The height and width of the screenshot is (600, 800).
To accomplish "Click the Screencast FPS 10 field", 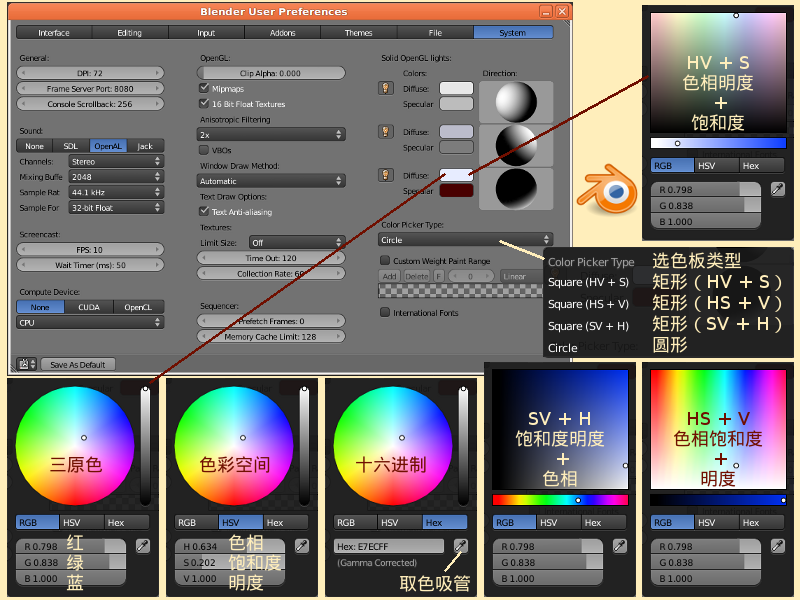I will click(90, 249).
